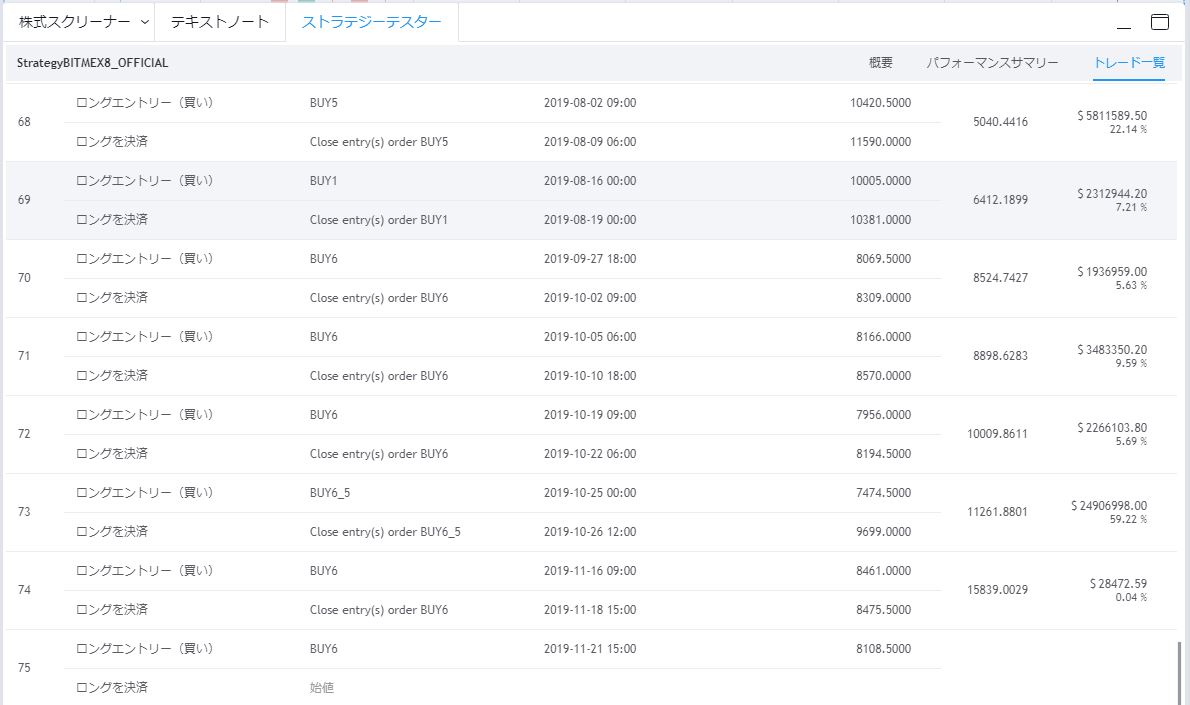Click the StrategyBITMEX8_OFFICIAL strategy name
Screen dimensions: 1190x705
[x=93, y=62]
